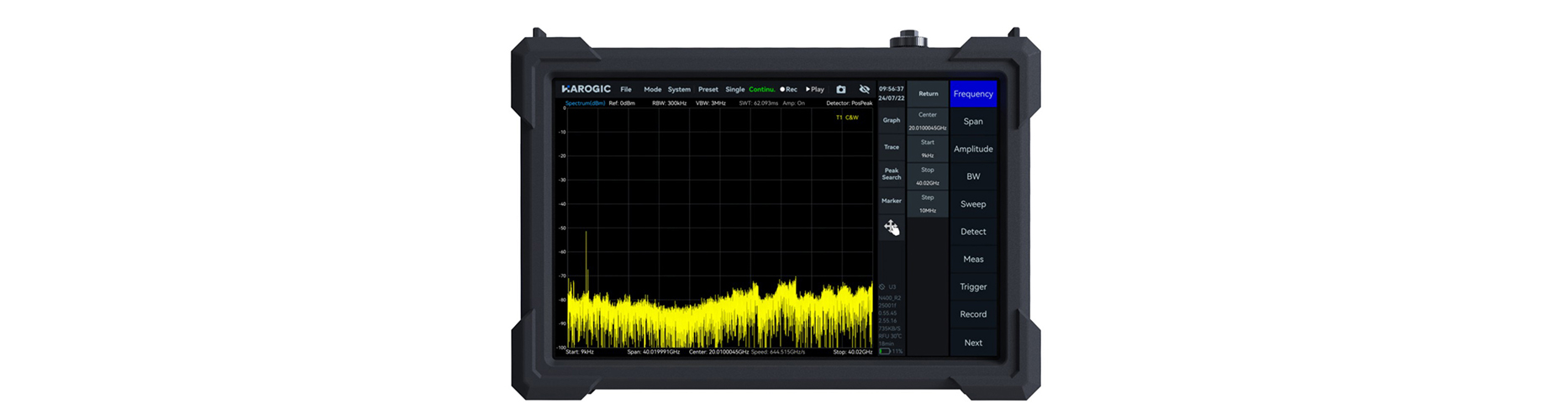Select Continuous sweep mode

(x=762, y=89)
